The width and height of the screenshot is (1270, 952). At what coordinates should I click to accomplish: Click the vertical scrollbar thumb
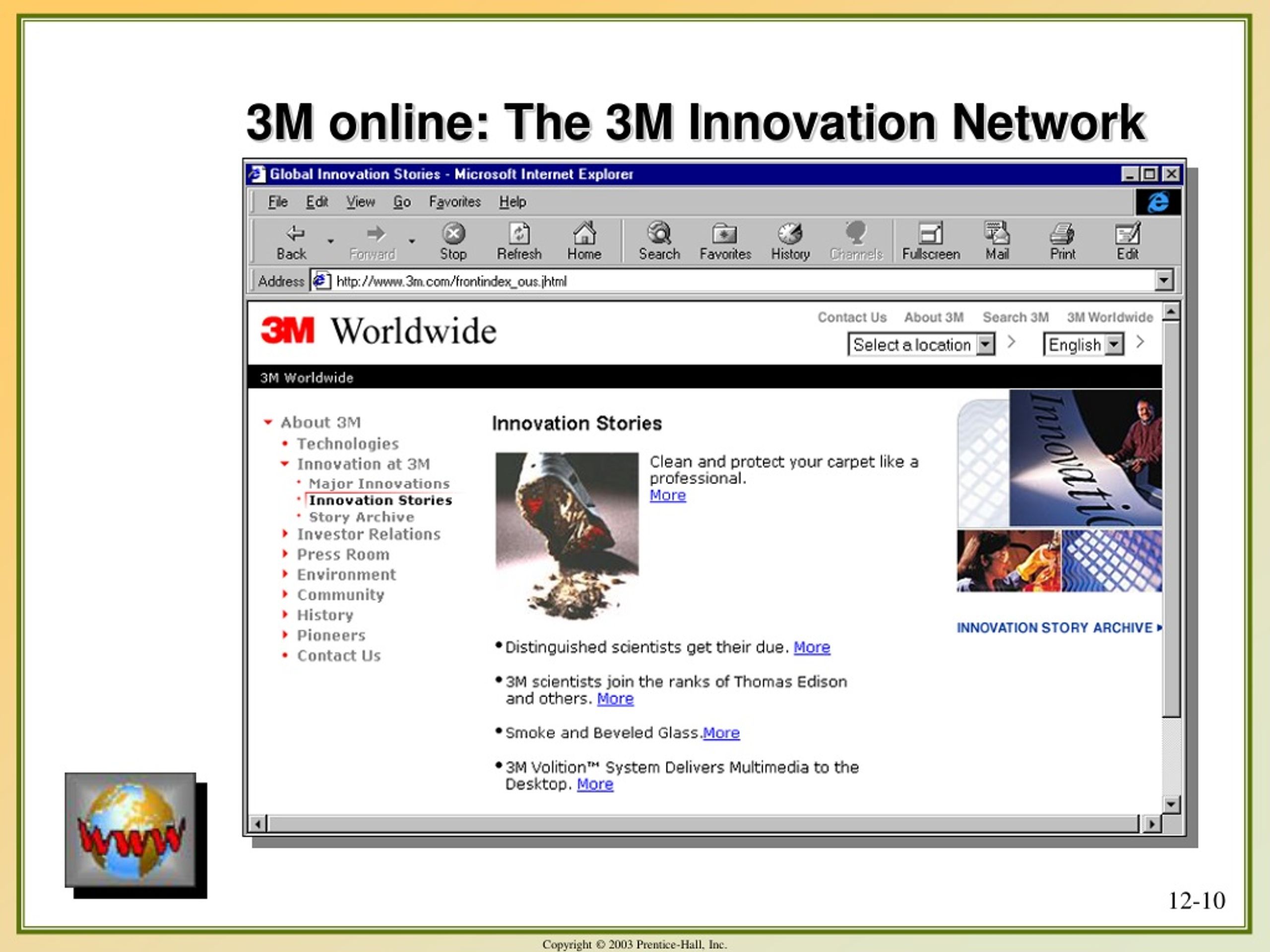click(x=1171, y=519)
